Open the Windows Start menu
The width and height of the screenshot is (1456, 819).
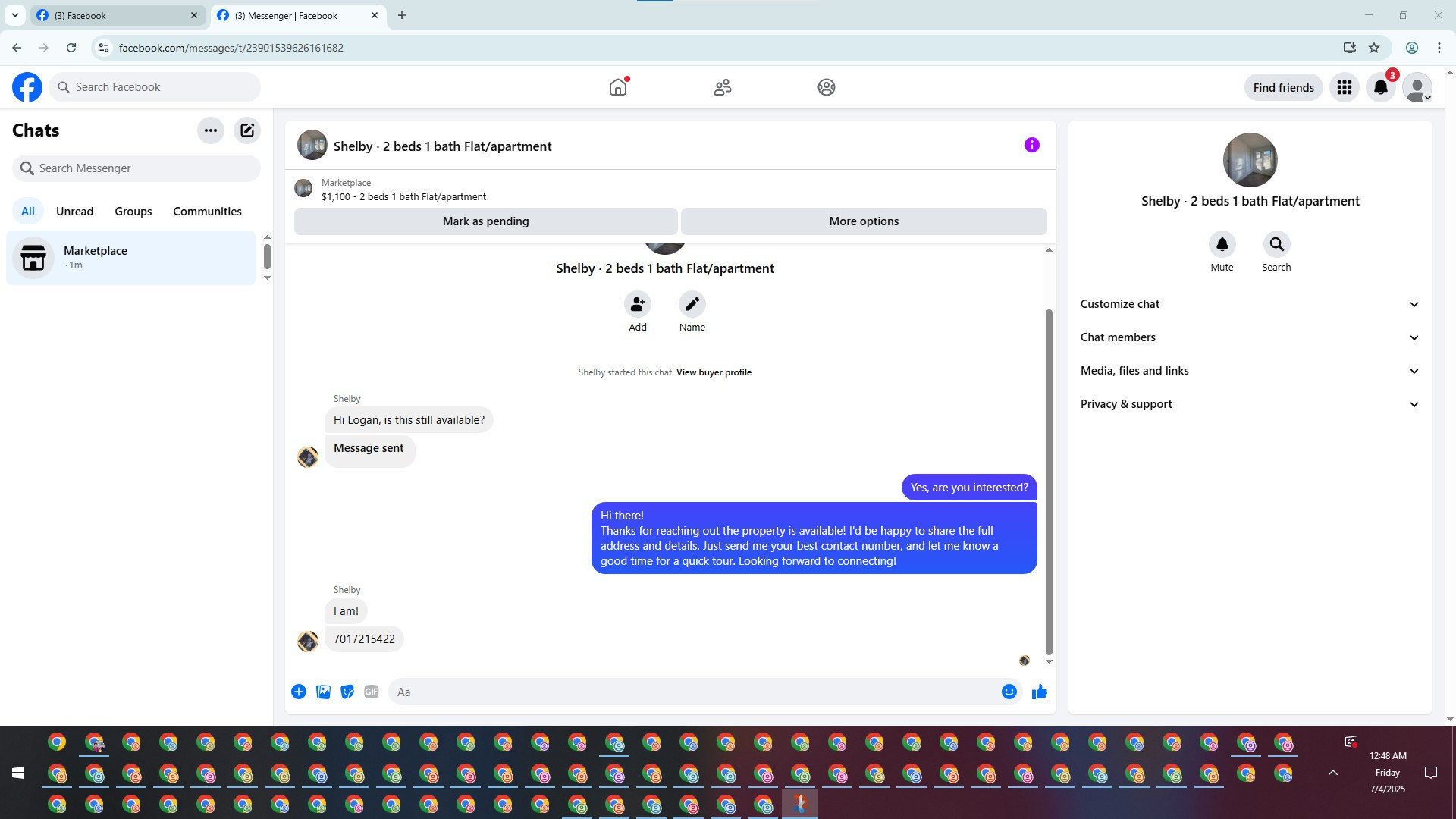(x=18, y=773)
